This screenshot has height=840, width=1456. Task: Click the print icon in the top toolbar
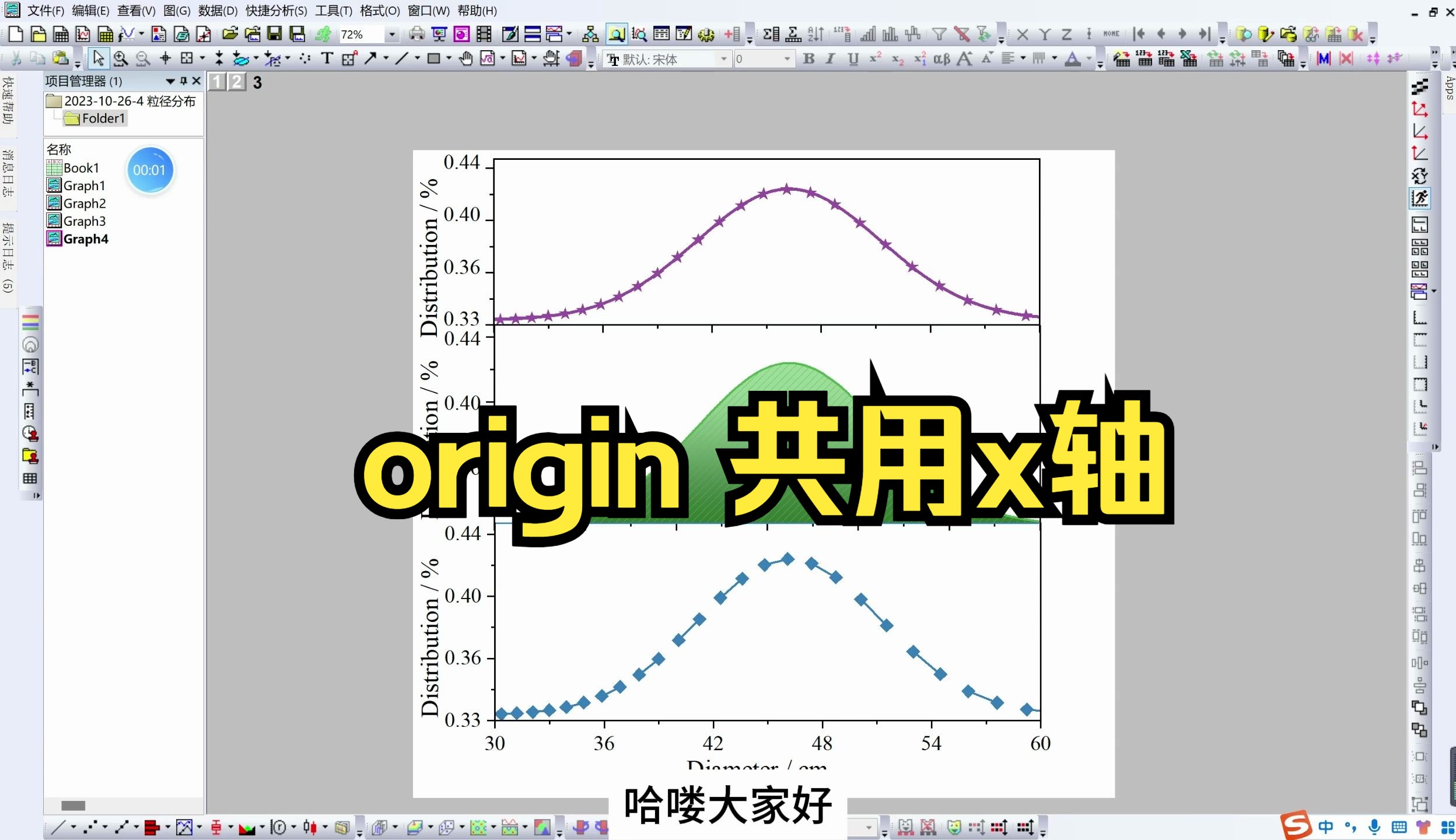tap(416, 34)
